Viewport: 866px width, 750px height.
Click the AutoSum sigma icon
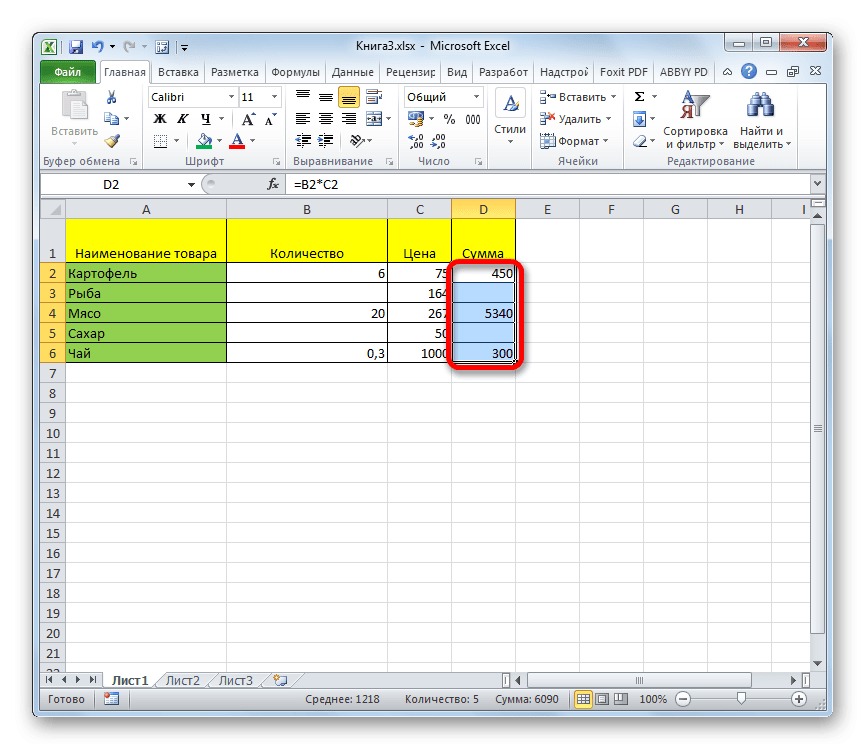(x=640, y=97)
